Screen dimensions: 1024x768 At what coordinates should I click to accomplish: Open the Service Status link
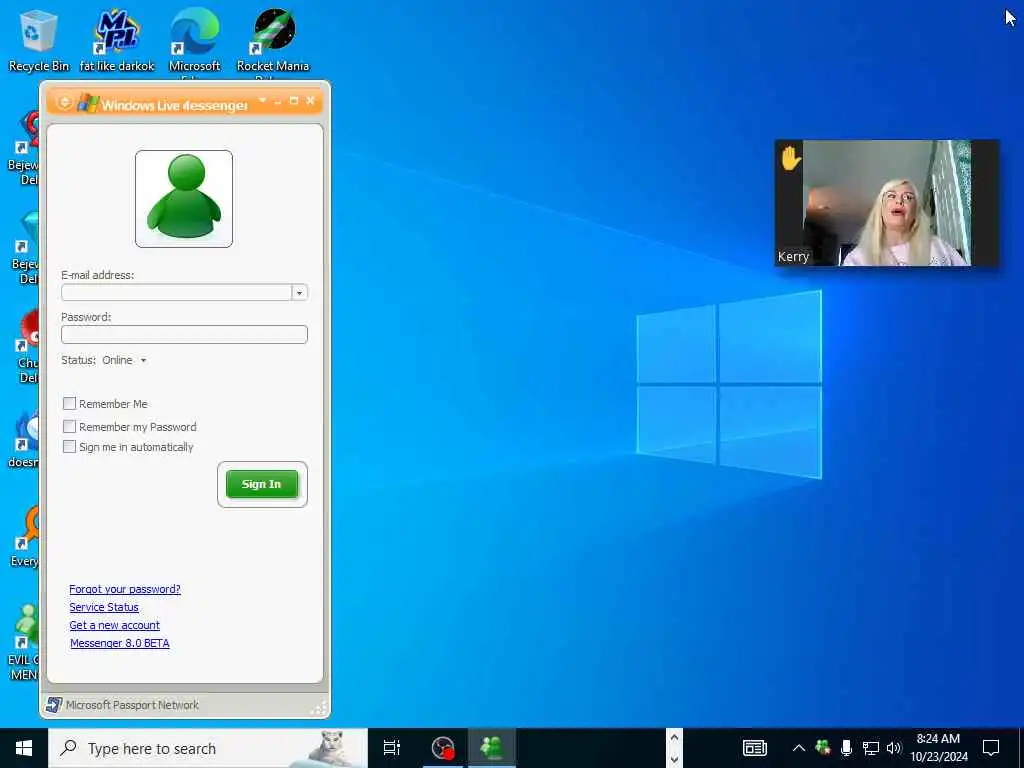[104, 607]
